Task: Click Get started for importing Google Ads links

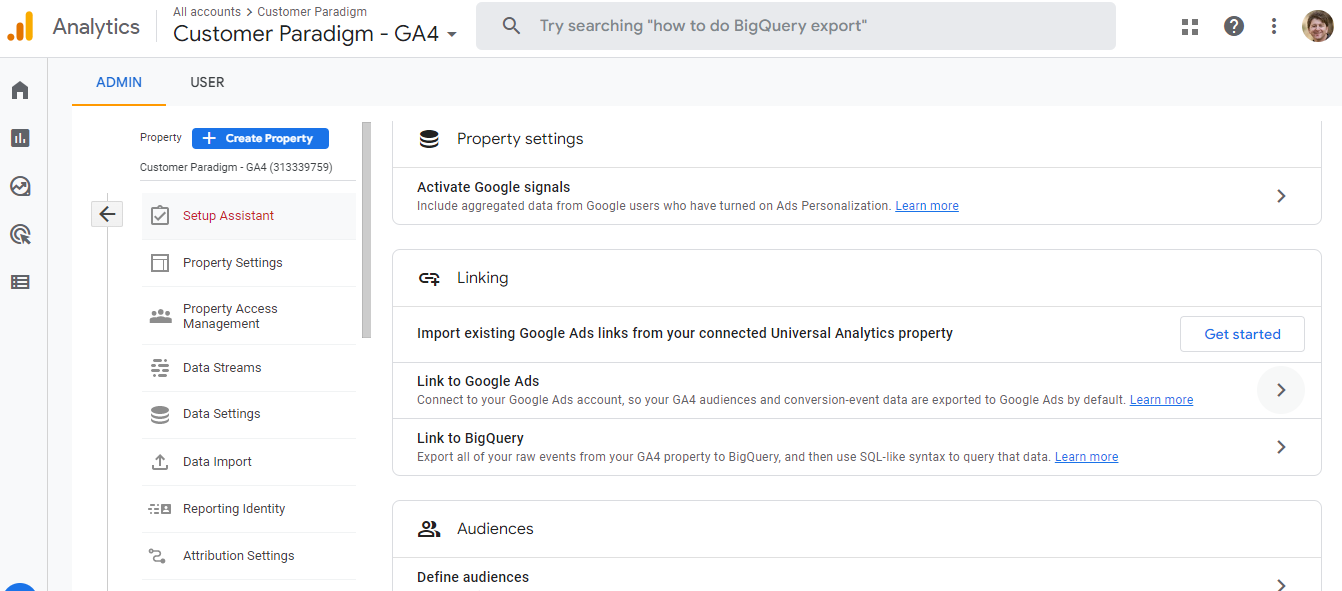Action: [x=1242, y=334]
